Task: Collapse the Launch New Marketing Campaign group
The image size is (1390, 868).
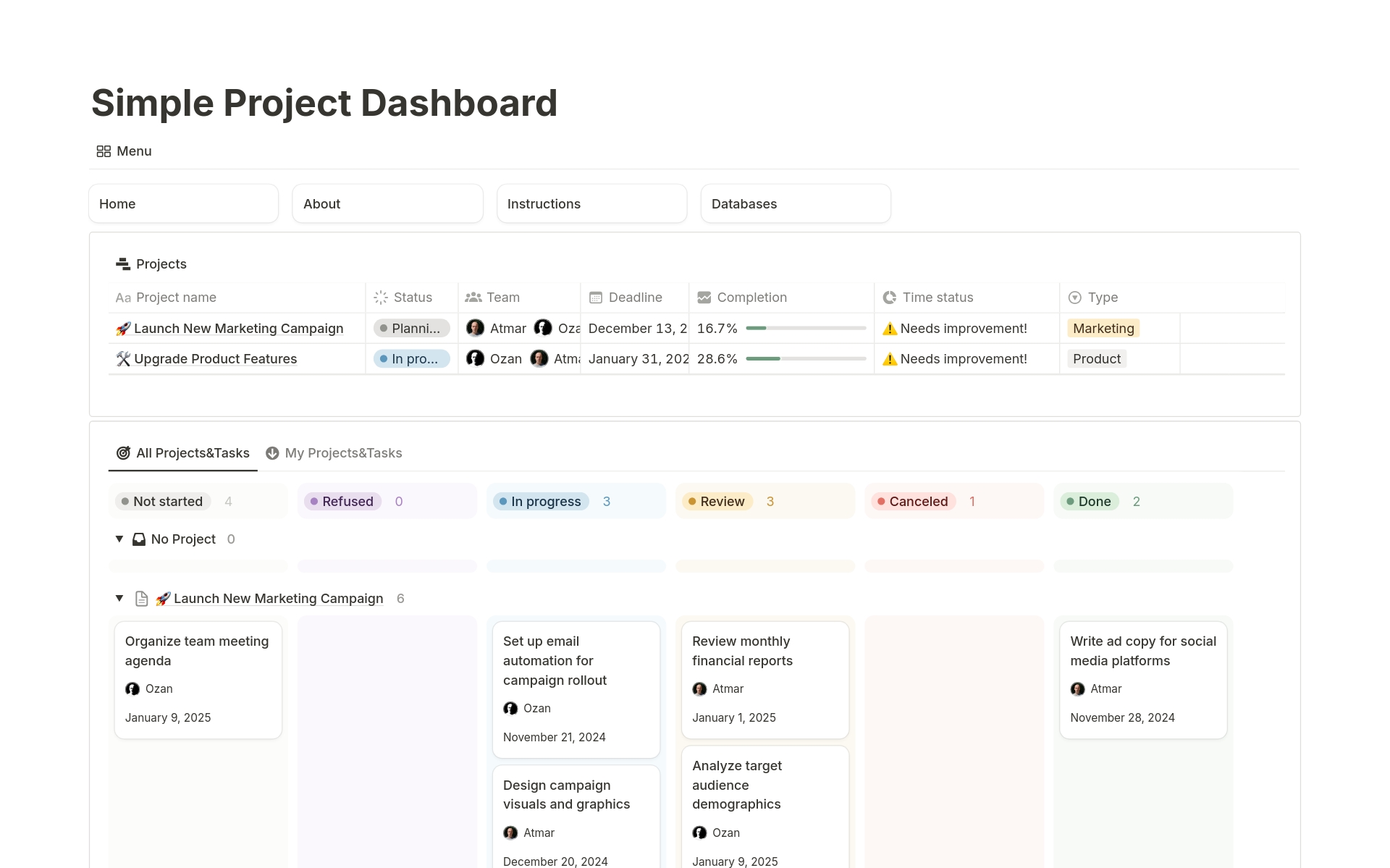Action: 119,599
